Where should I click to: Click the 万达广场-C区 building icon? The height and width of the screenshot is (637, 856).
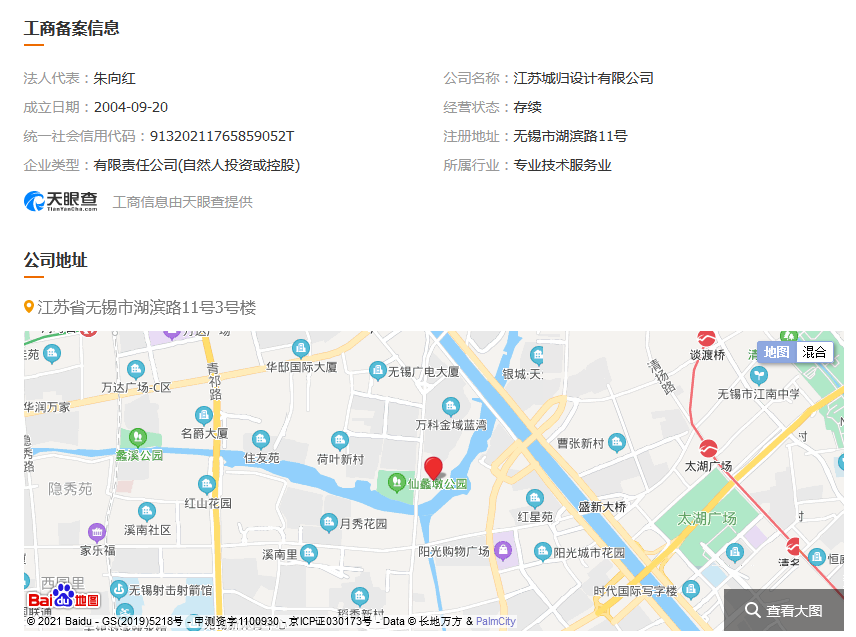[135, 370]
